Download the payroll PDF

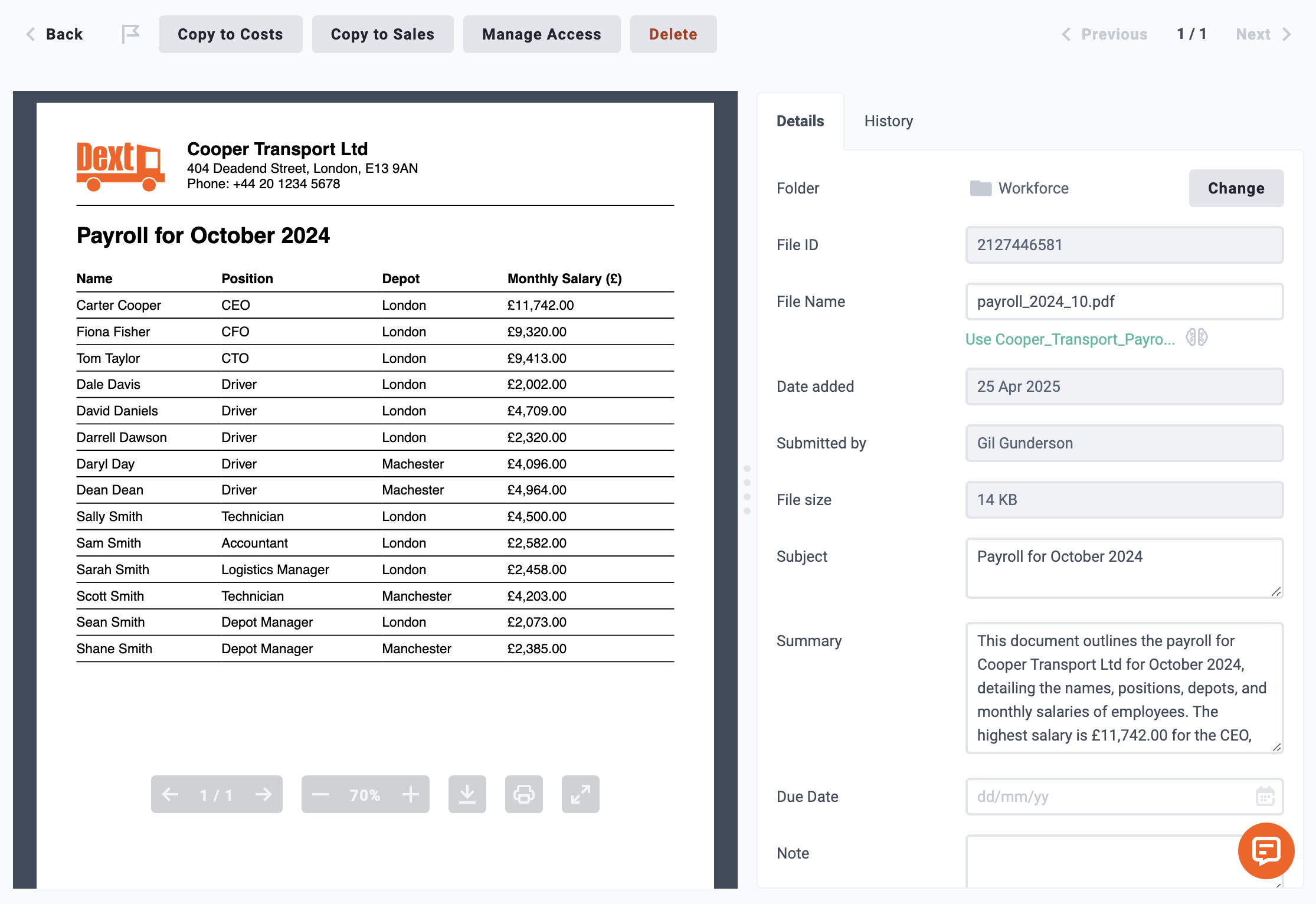tap(467, 794)
